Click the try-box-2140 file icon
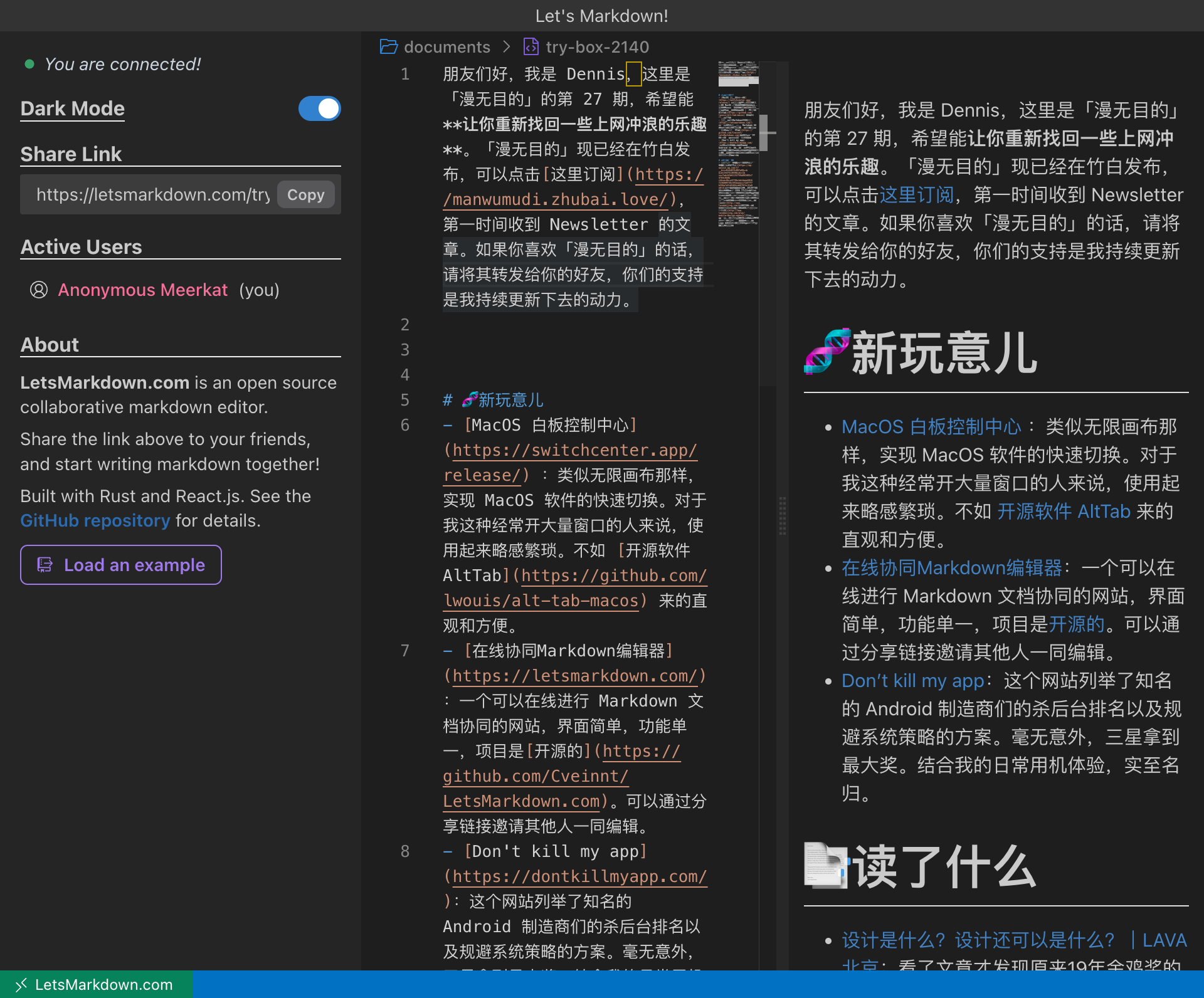Screen dimensions: 1204x998 (x=531, y=46)
